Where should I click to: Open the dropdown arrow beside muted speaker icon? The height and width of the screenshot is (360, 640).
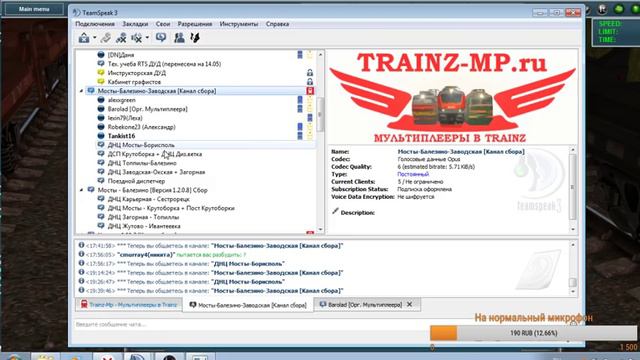coord(147,38)
